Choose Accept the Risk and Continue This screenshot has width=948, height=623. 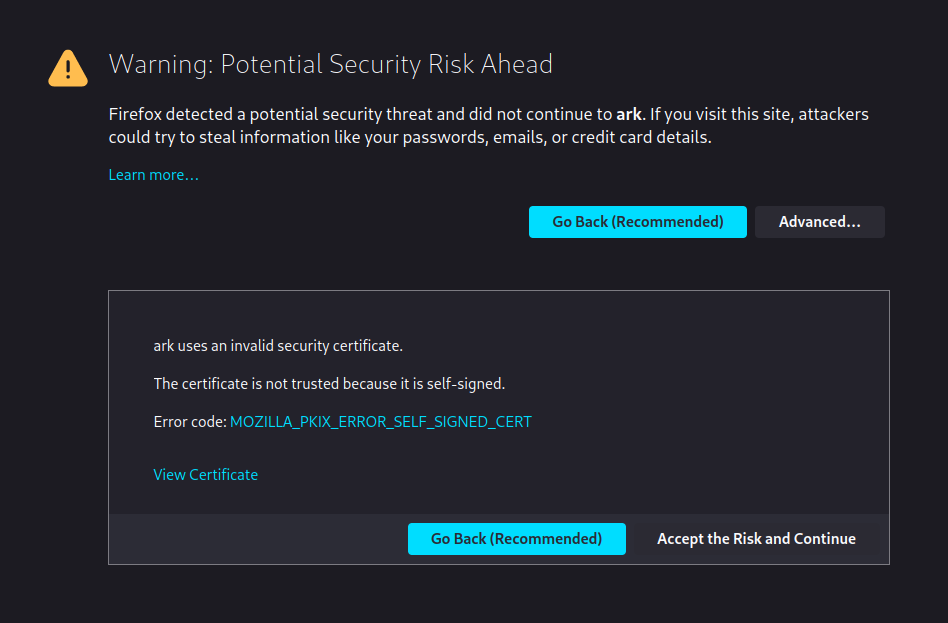[756, 539]
